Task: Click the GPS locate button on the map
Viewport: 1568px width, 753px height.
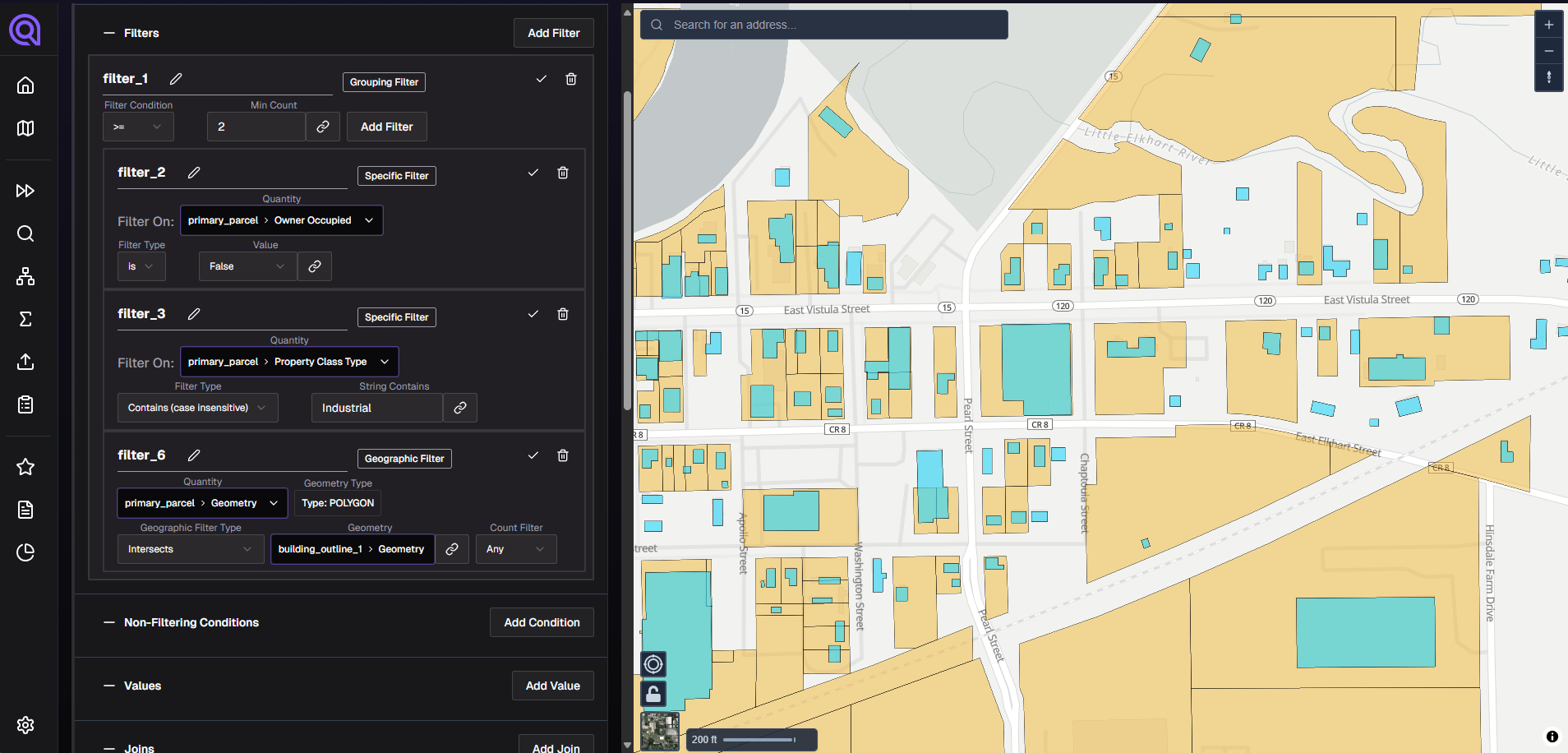Action: (653, 664)
